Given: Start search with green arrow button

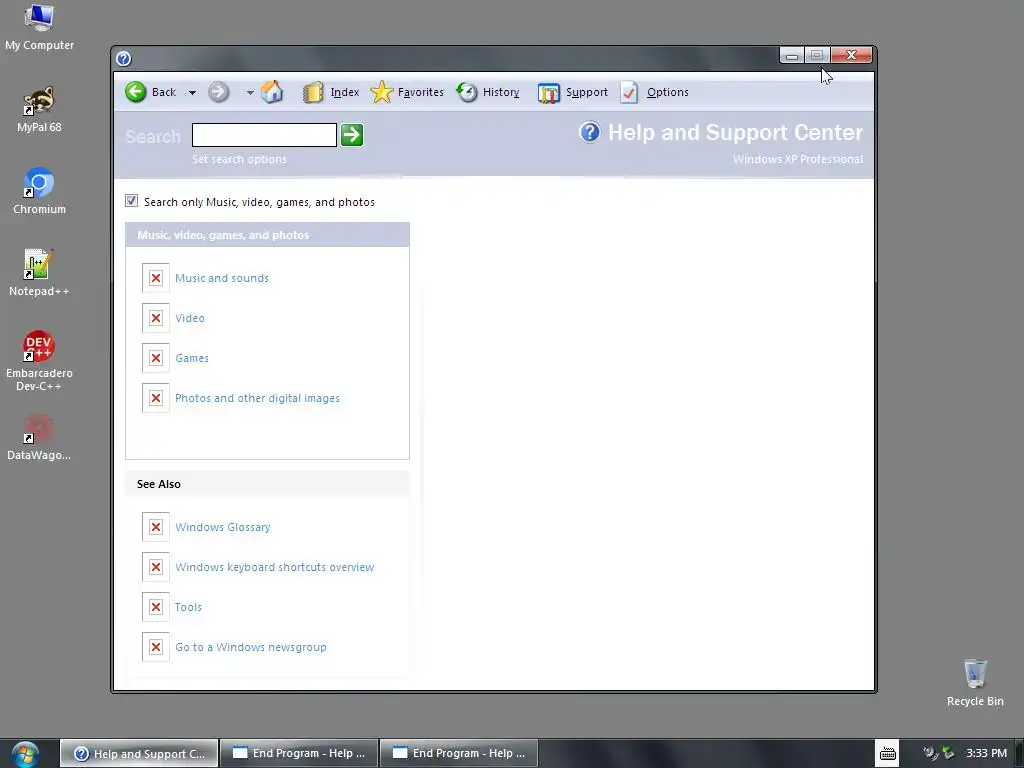Looking at the screenshot, I should (x=352, y=135).
